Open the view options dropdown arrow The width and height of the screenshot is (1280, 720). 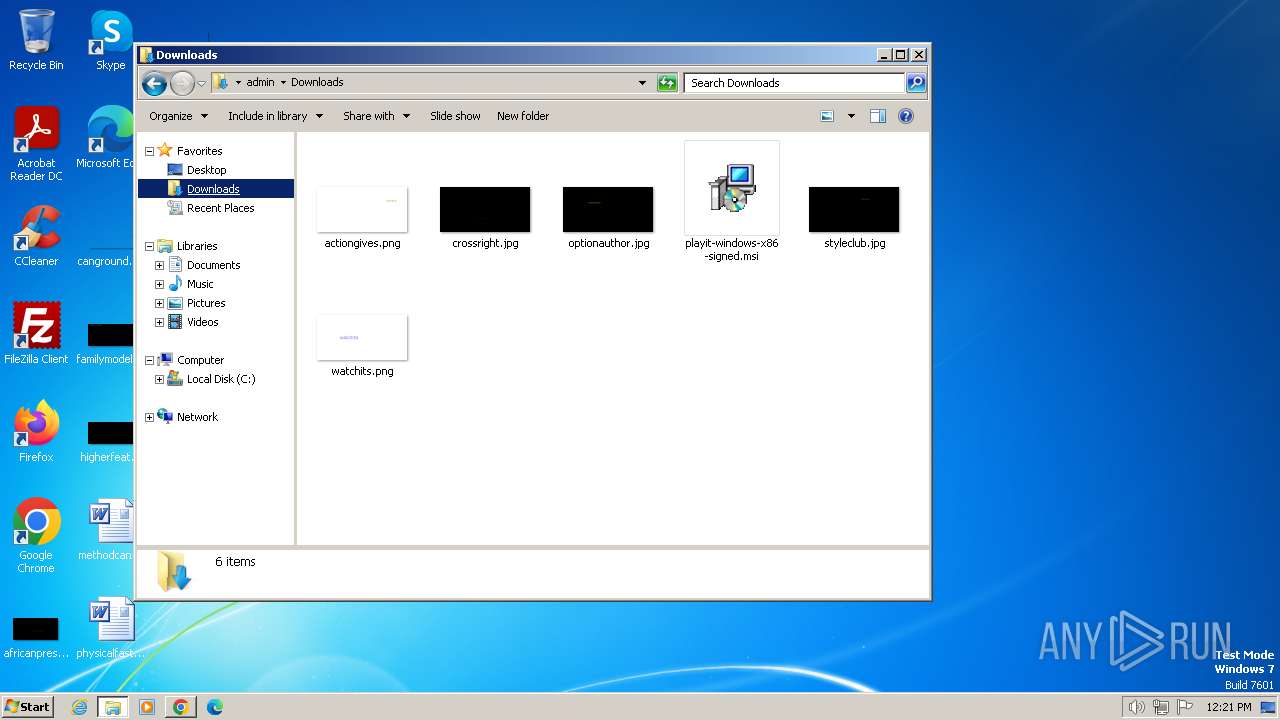coord(851,116)
